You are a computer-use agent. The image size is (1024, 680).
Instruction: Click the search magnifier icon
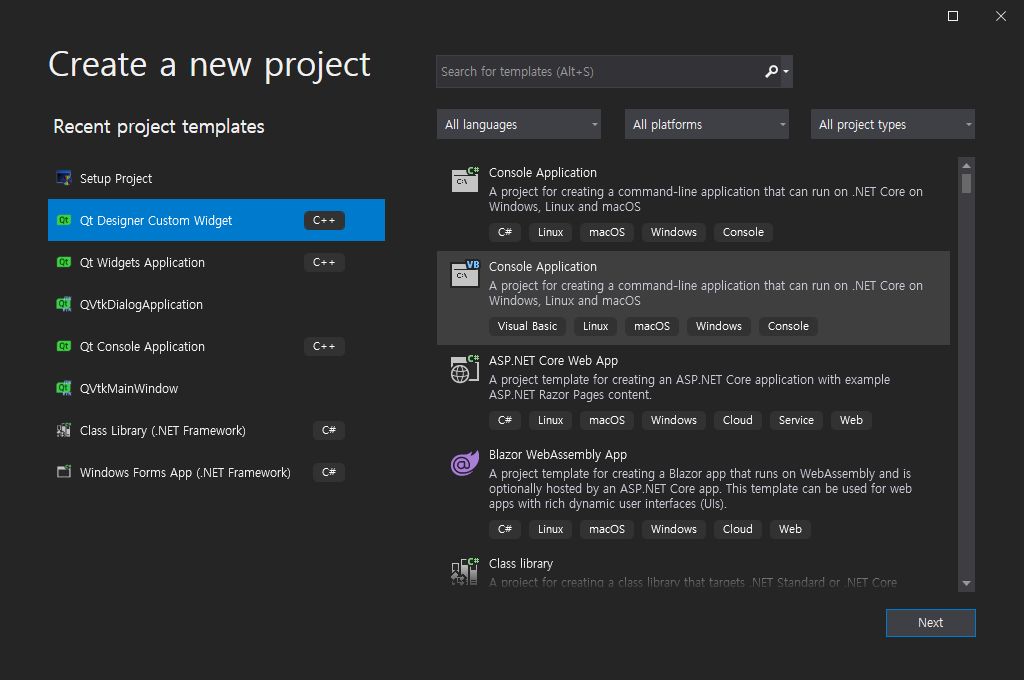[771, 71]
